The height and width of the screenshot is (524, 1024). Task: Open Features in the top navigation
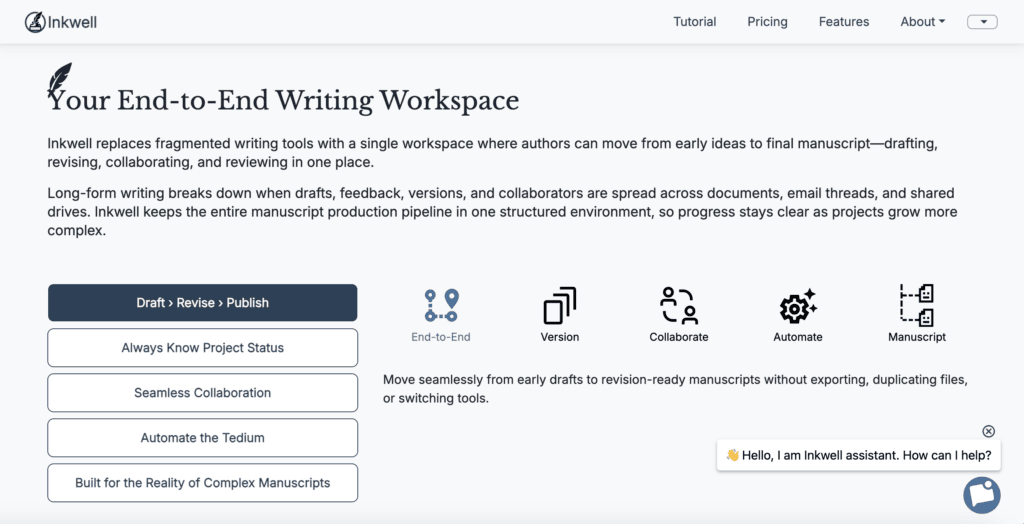tap(844, 22)
